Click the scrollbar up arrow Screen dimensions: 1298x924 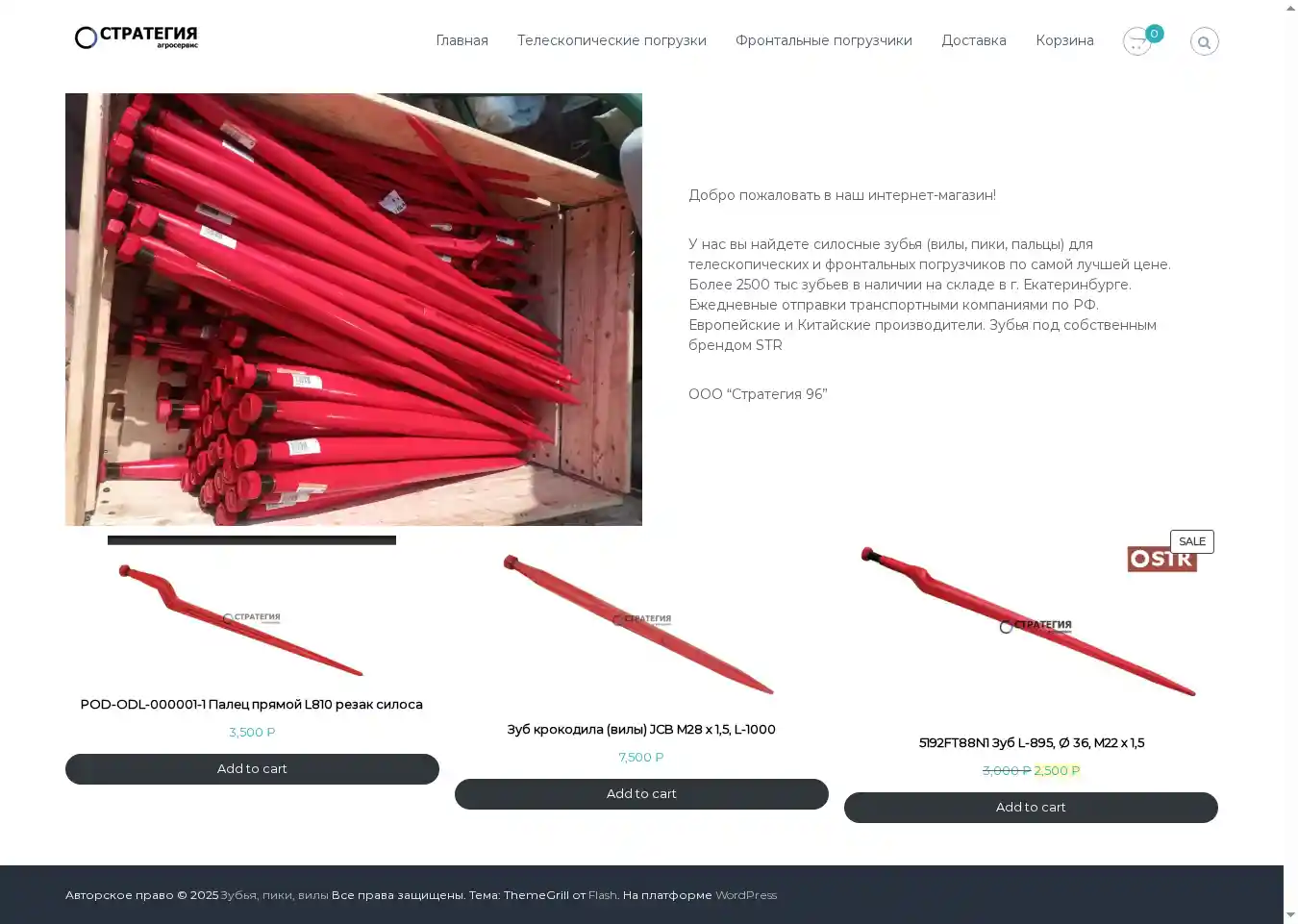pyautogui.click(x=1290, y=8)
